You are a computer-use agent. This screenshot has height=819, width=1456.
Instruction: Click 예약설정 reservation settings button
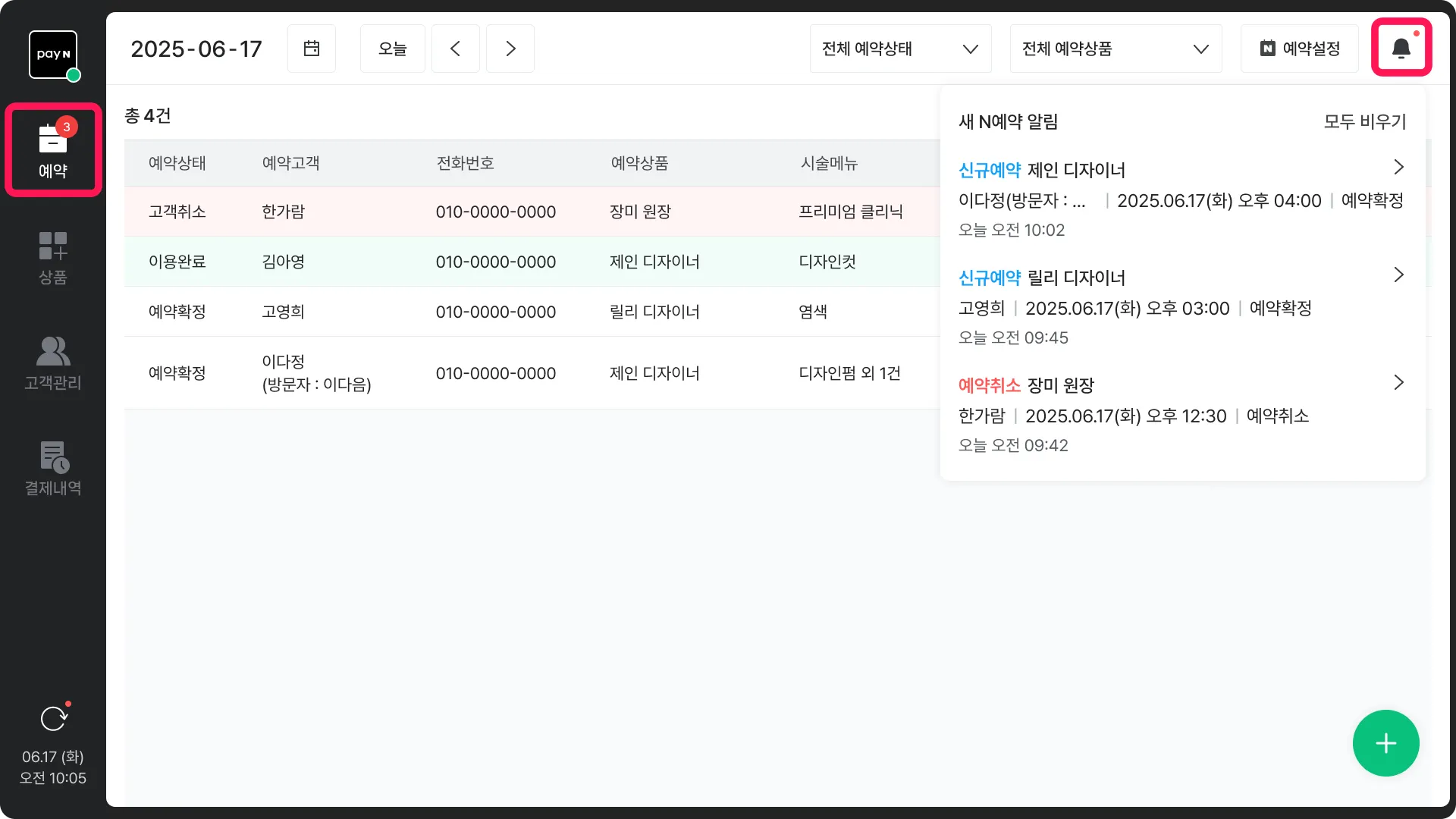tap(1299, 49)
